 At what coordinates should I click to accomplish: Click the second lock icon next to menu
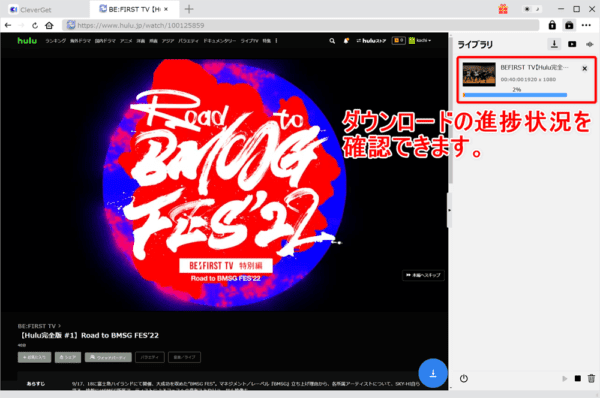click(x=569, y=25)
